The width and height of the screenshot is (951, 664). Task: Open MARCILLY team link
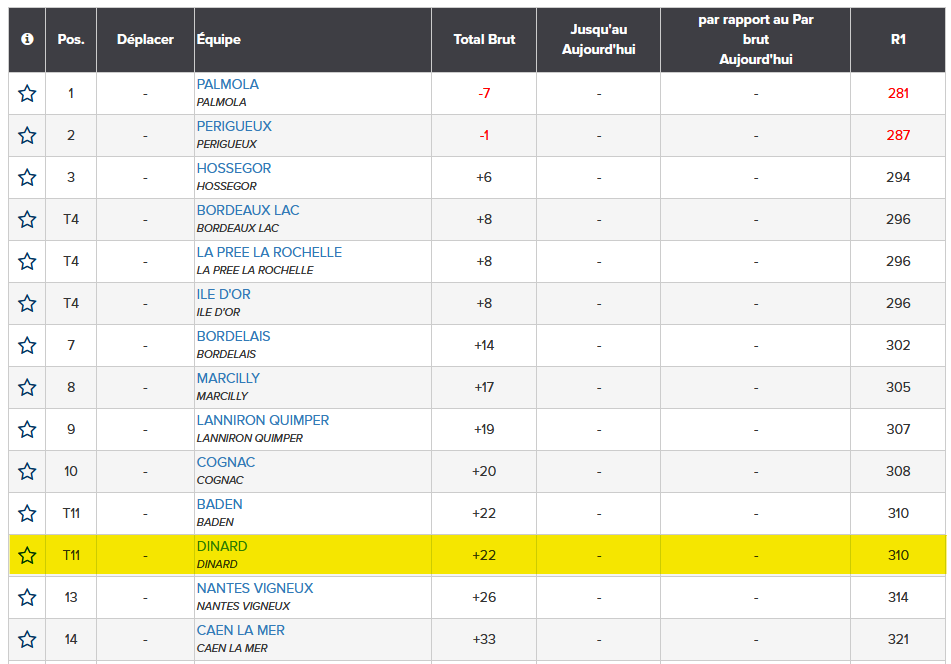pos(228,378)
